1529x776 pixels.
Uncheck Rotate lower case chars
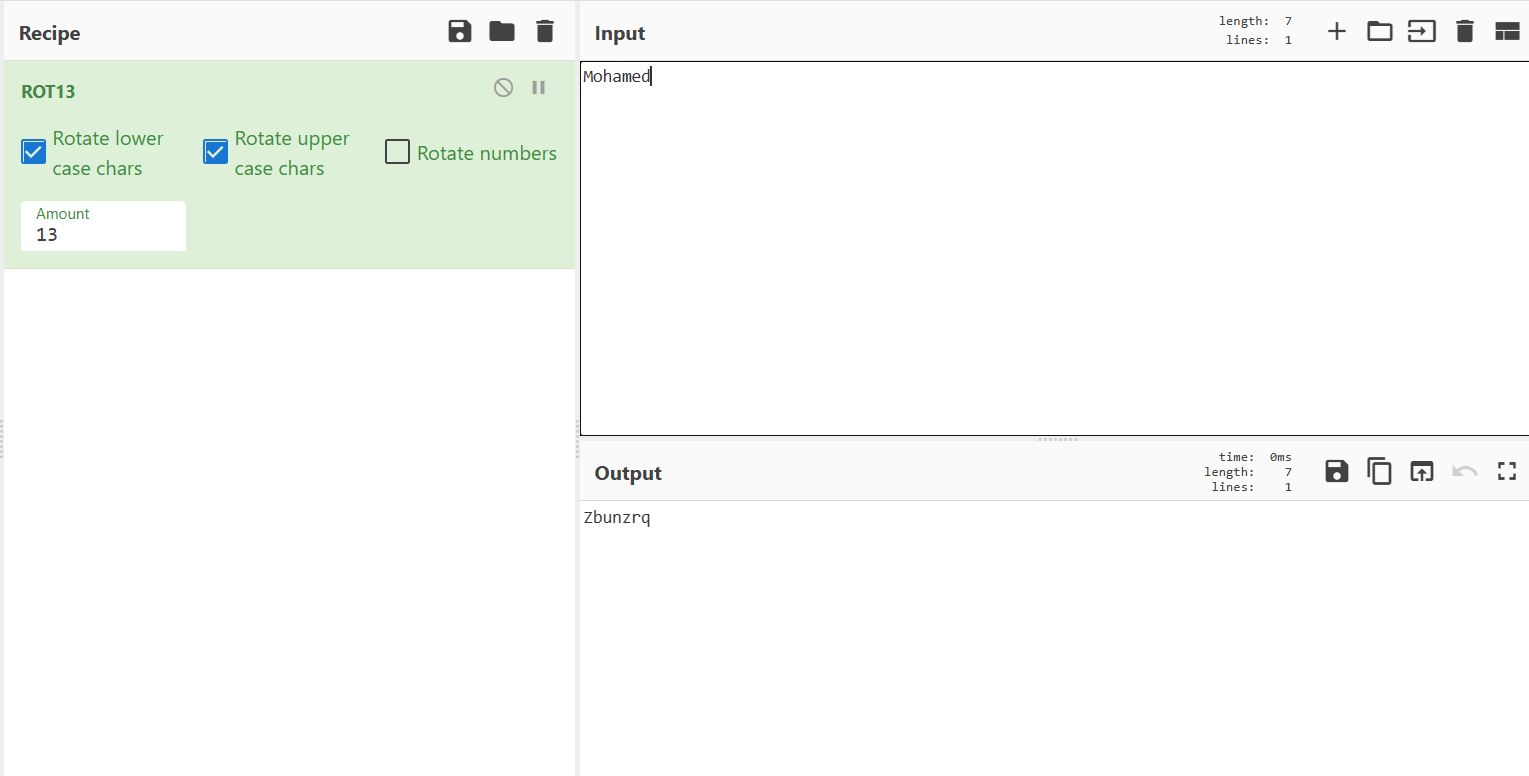point(34,152)
